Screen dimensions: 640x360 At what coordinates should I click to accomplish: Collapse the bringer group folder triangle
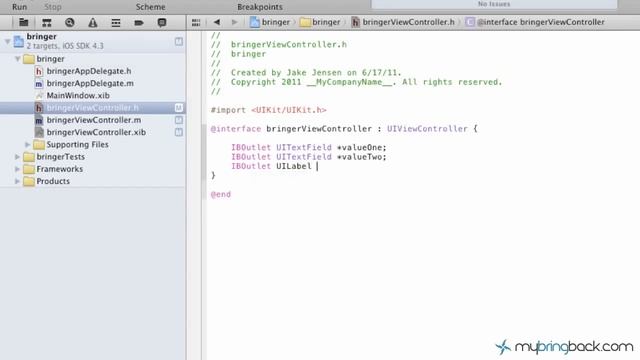(18, 59)
